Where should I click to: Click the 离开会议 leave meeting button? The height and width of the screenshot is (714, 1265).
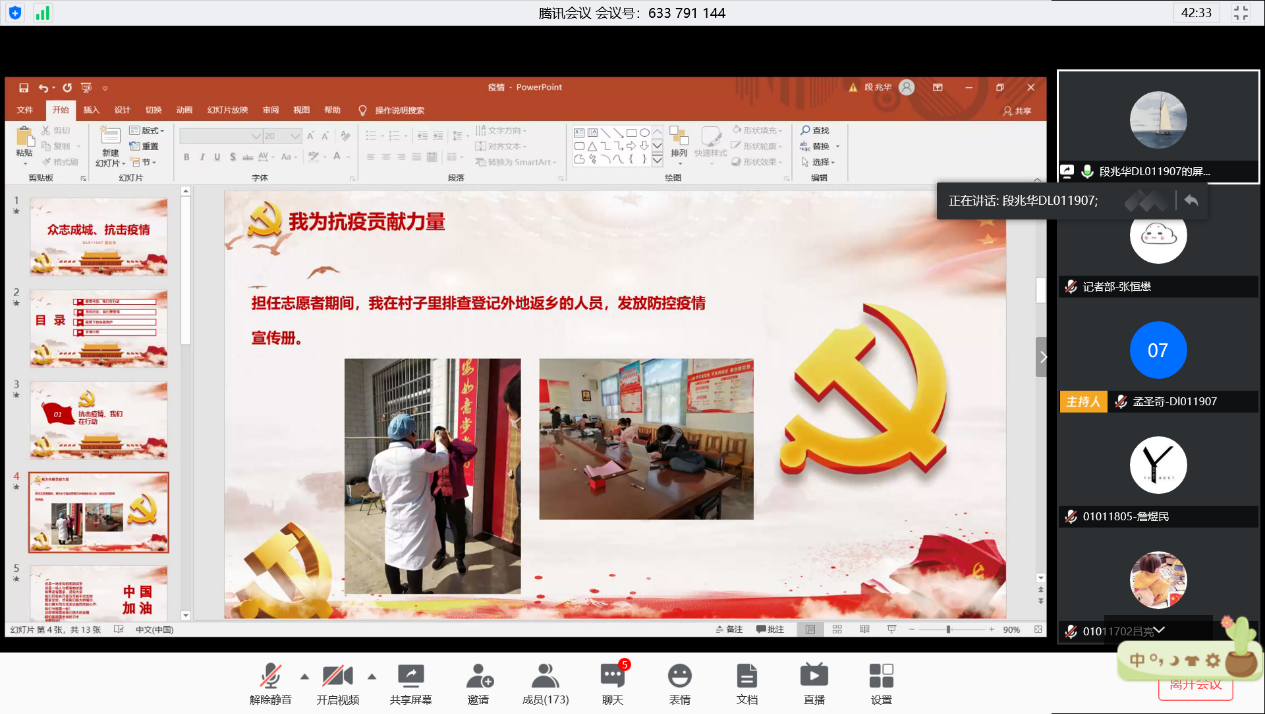pos(1195,685)
